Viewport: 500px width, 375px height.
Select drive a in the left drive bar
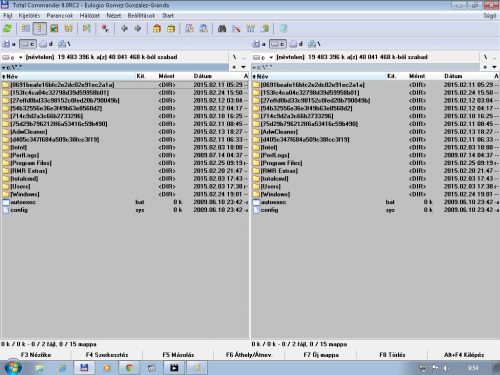click(x=9, y=44)
